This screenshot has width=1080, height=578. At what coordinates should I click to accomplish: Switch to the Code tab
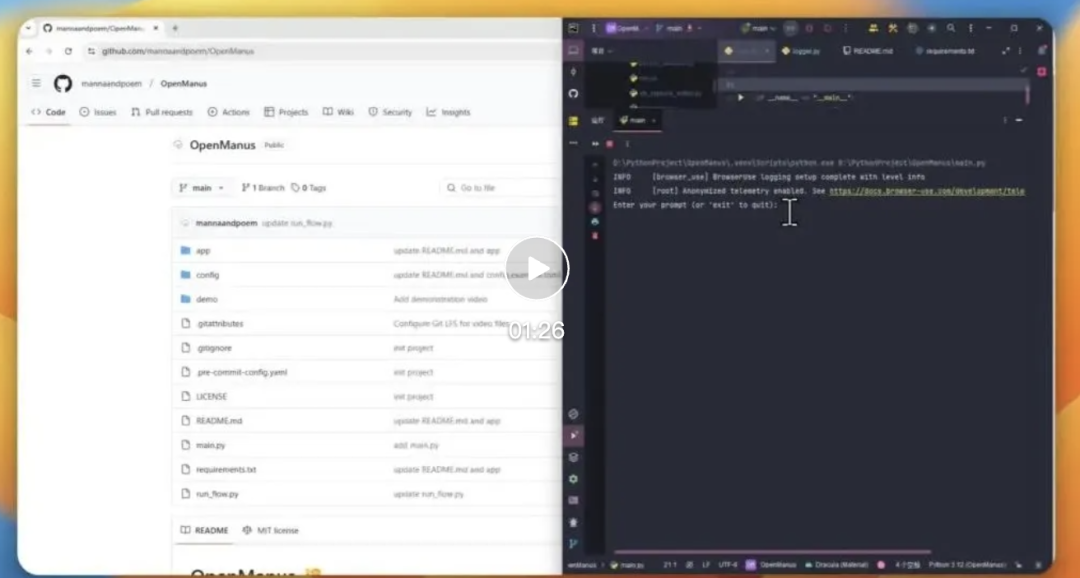(48, 112)
